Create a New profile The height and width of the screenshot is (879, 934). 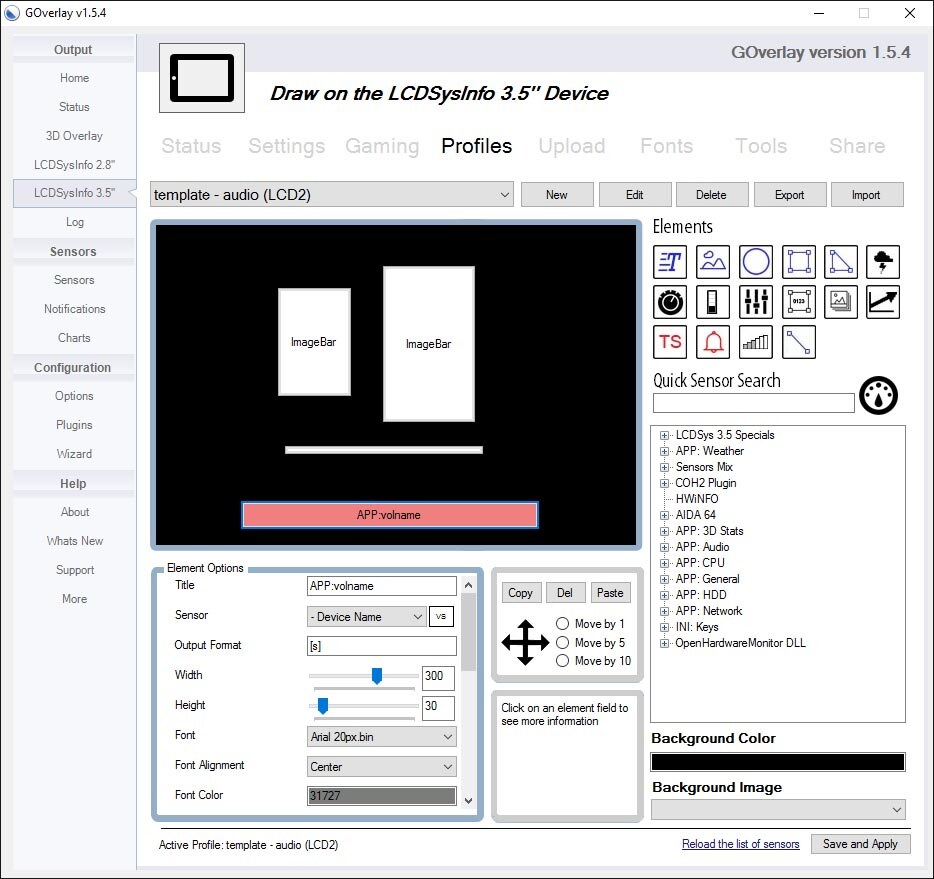tap(557, 195)
